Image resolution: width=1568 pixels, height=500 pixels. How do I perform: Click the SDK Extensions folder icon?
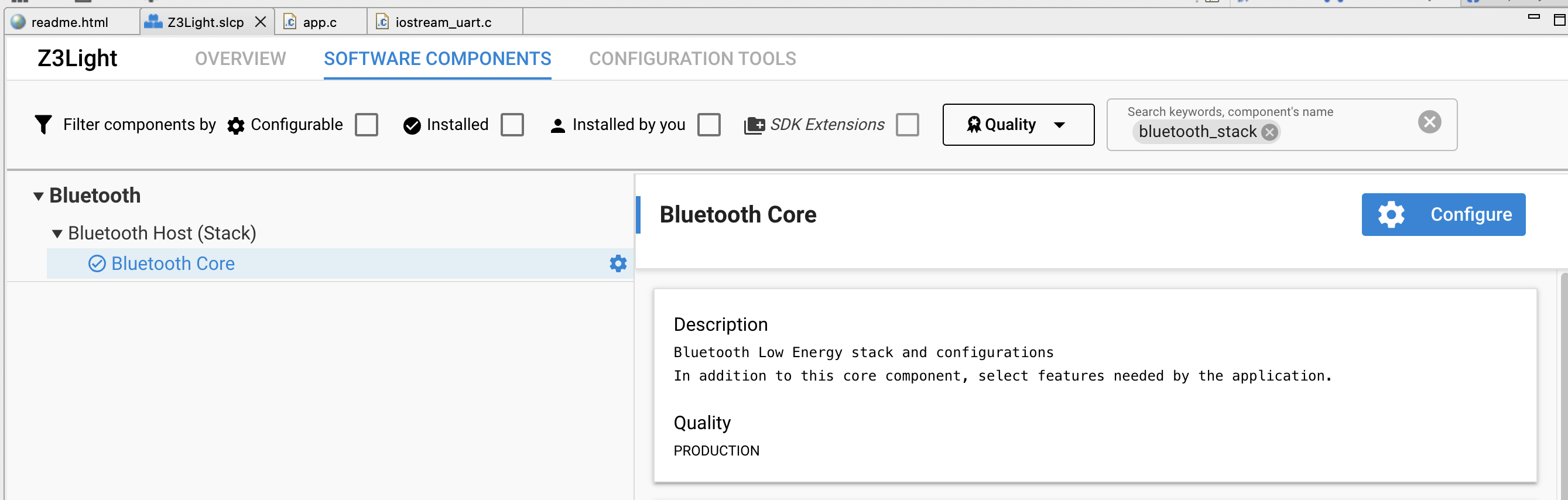point(754,125)
